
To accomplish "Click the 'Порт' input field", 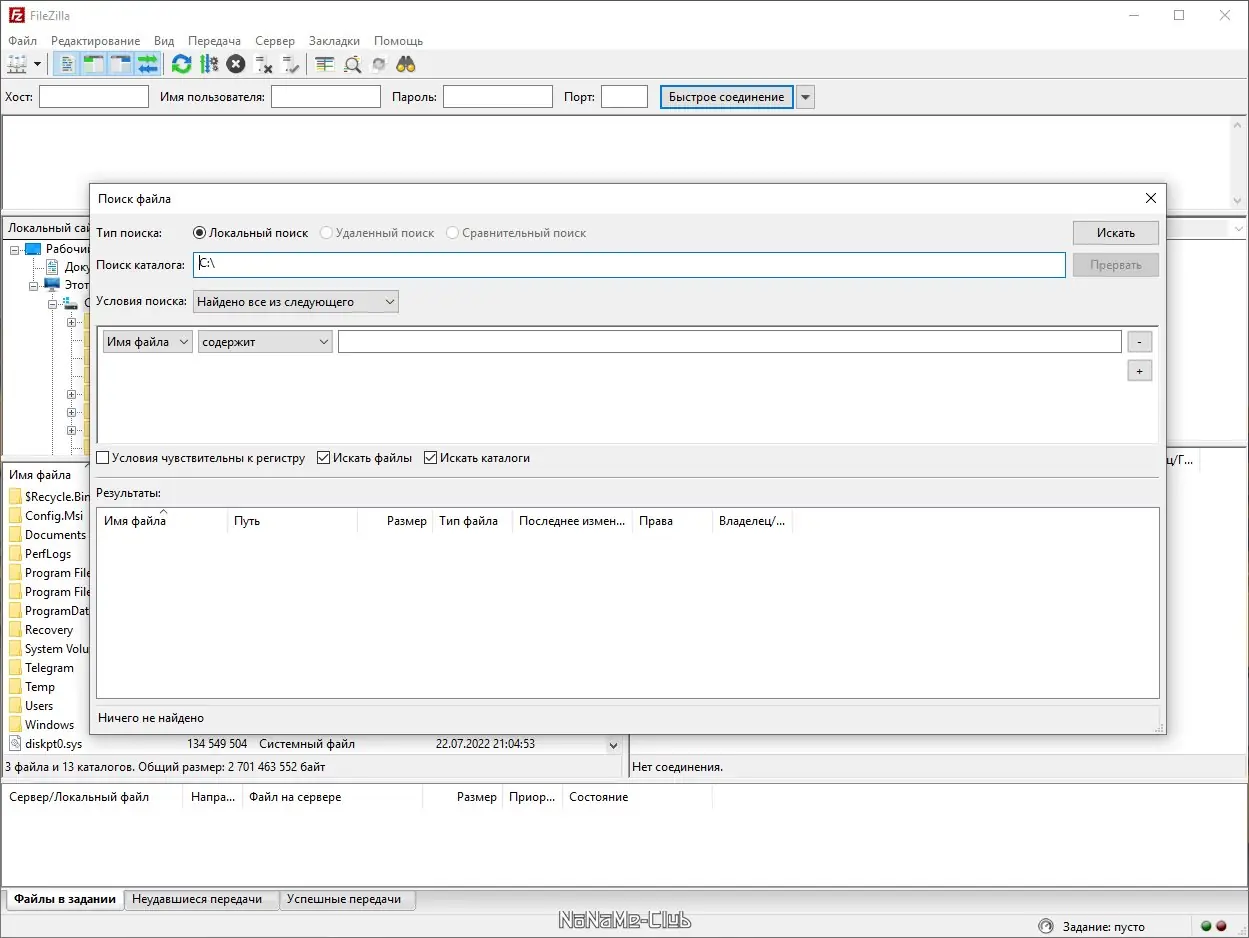I will click(624, 97).
